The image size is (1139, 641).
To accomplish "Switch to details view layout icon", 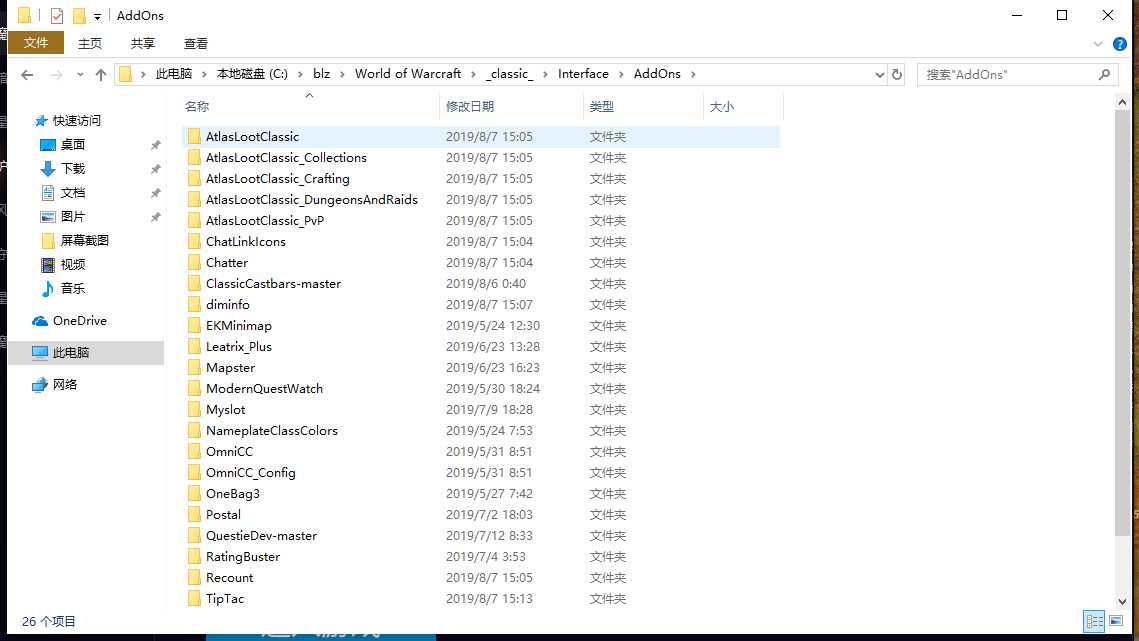I will point(1094,621).
